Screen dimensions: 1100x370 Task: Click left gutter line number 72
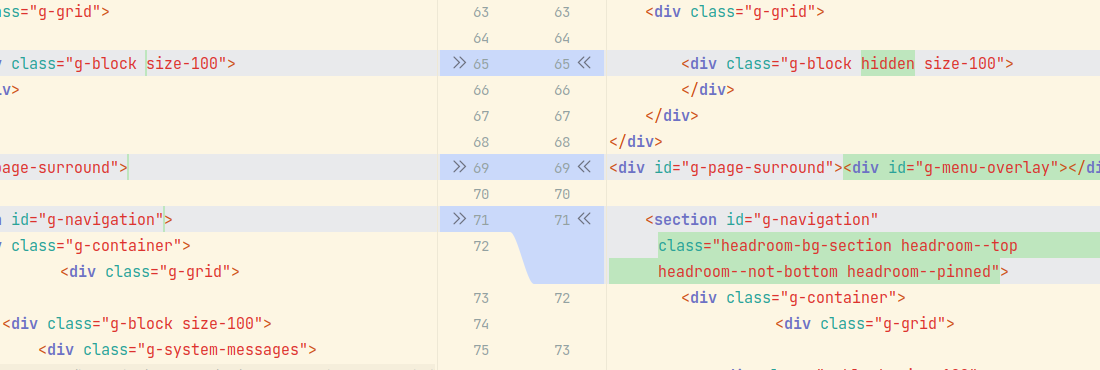pyautogui.click(x=481, y=246)
